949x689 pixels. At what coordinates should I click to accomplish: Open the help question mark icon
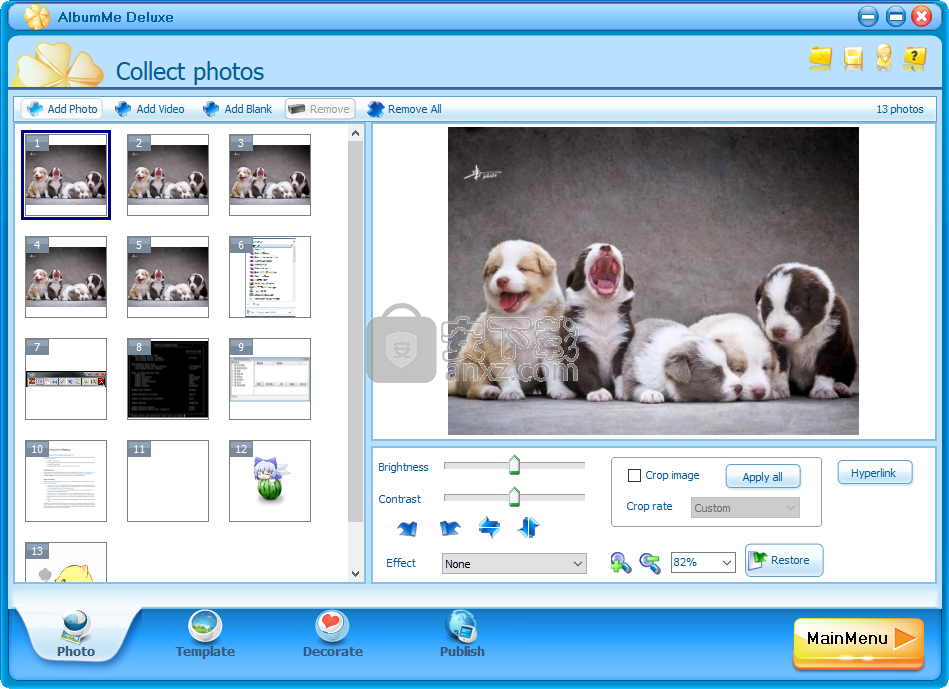pyautogui.click(x=914, y=58)
